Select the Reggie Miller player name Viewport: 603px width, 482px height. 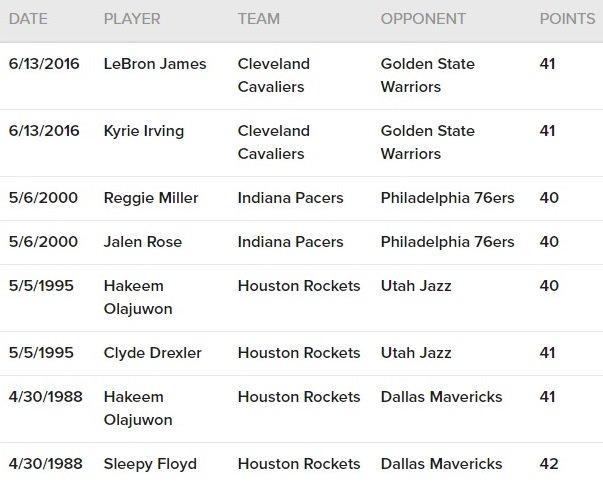pos(151,198)
